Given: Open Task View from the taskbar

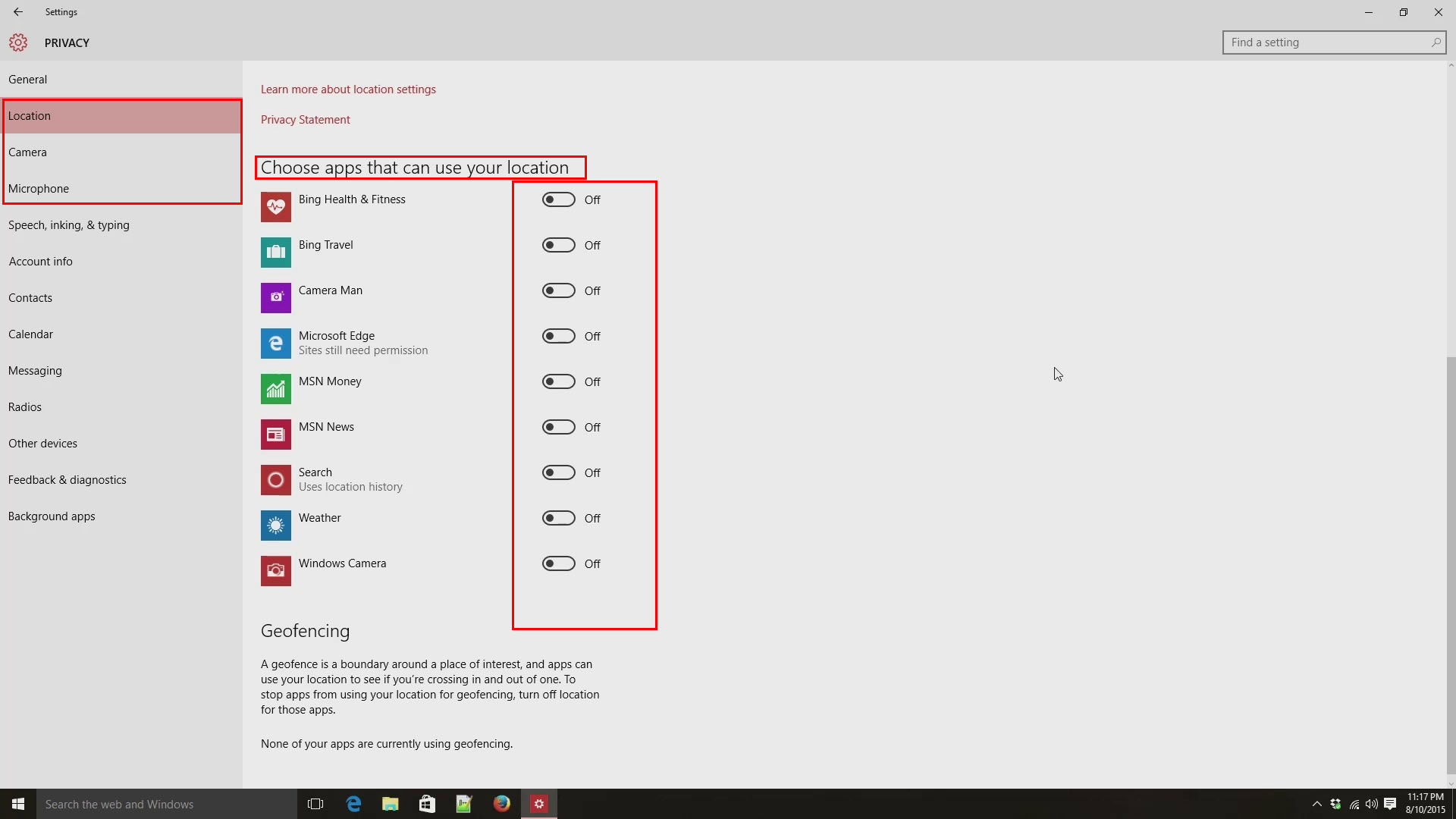Looking at the screenshot, I should click(x=315, y=804).
